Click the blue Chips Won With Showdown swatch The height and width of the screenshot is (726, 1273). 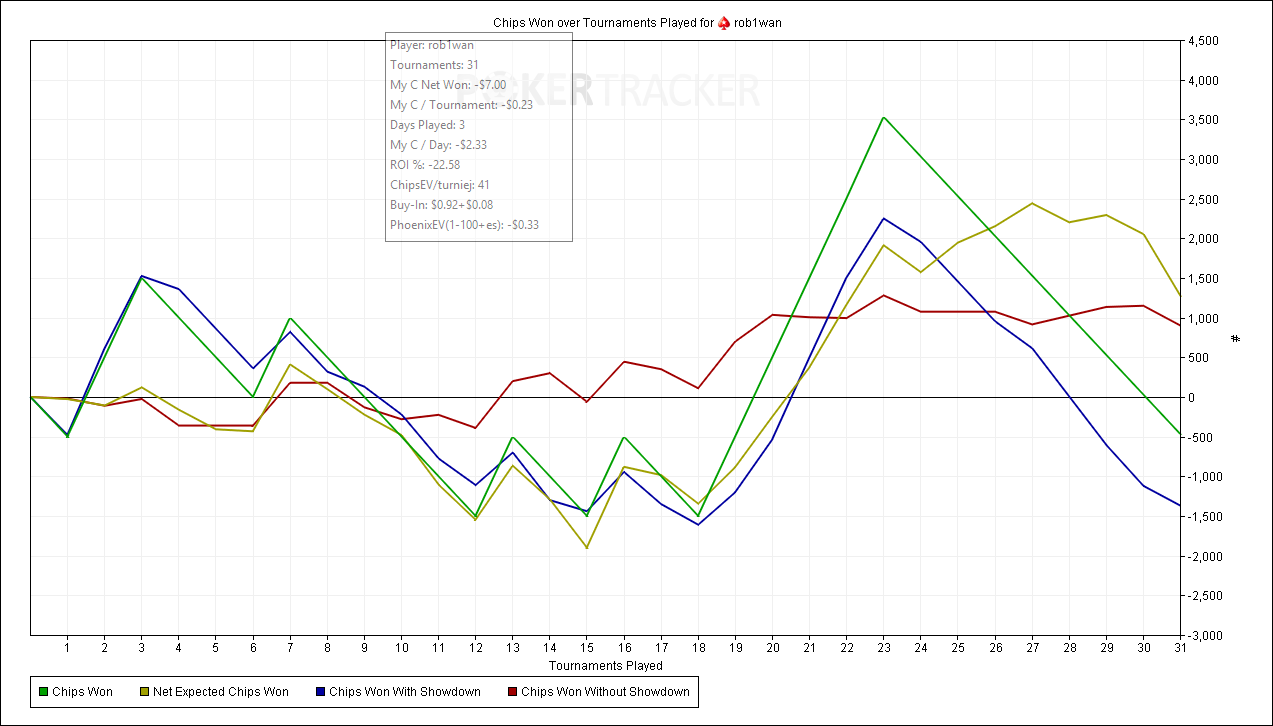[318, 692]
